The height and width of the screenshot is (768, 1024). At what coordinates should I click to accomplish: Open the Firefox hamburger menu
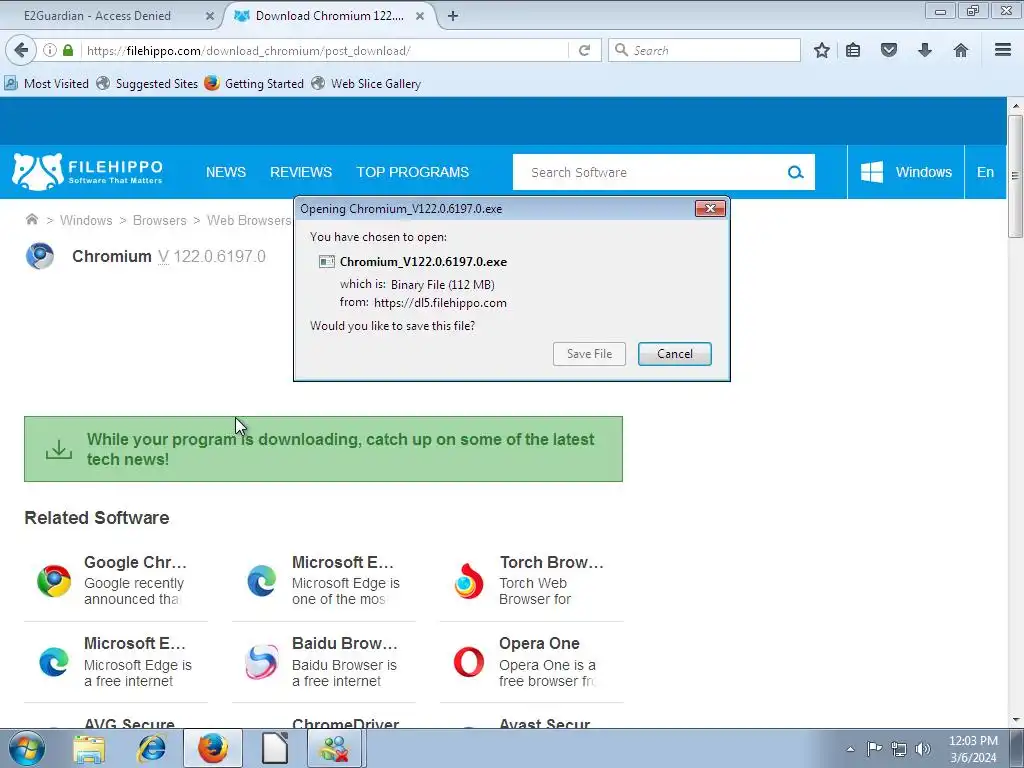[1003, 50]
